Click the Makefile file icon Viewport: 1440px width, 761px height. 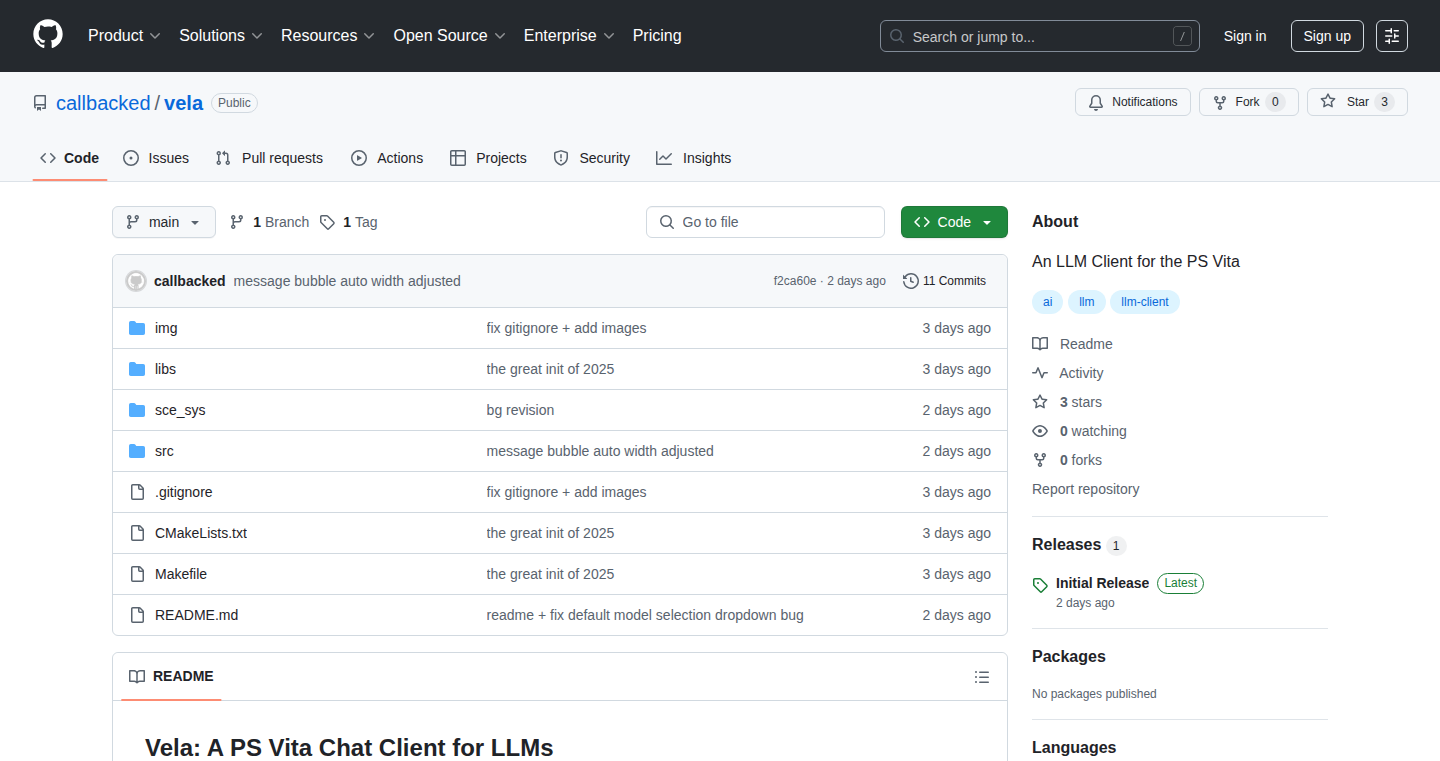[137, 574]
